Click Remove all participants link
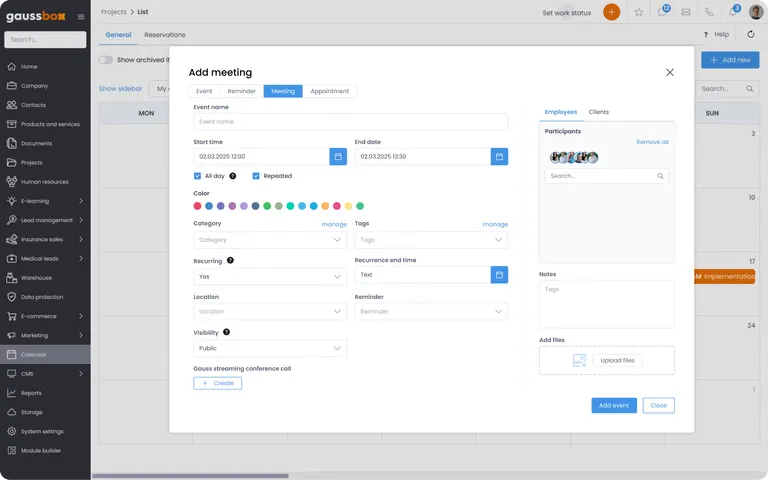Viewport: 768px width, 480px height. (x=652, y=142)
